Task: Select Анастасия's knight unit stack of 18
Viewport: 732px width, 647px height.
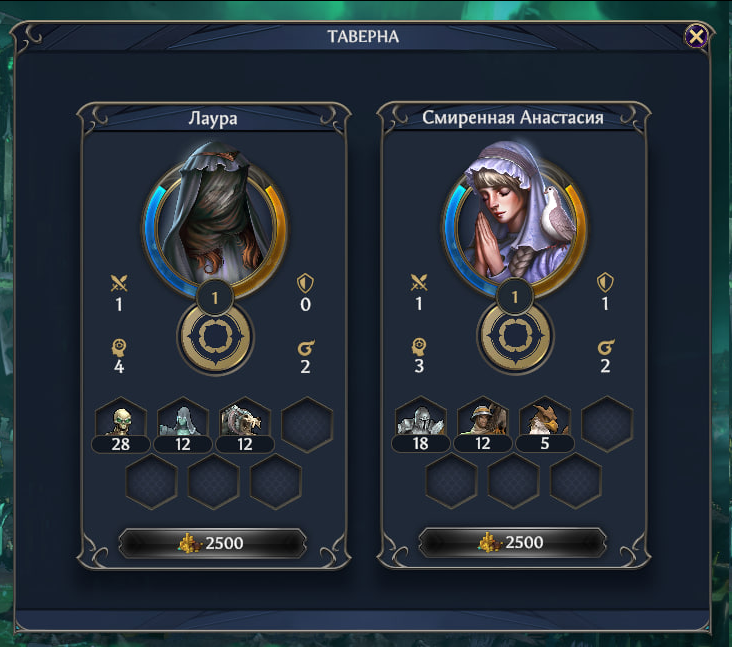Action: coord(421,424)
